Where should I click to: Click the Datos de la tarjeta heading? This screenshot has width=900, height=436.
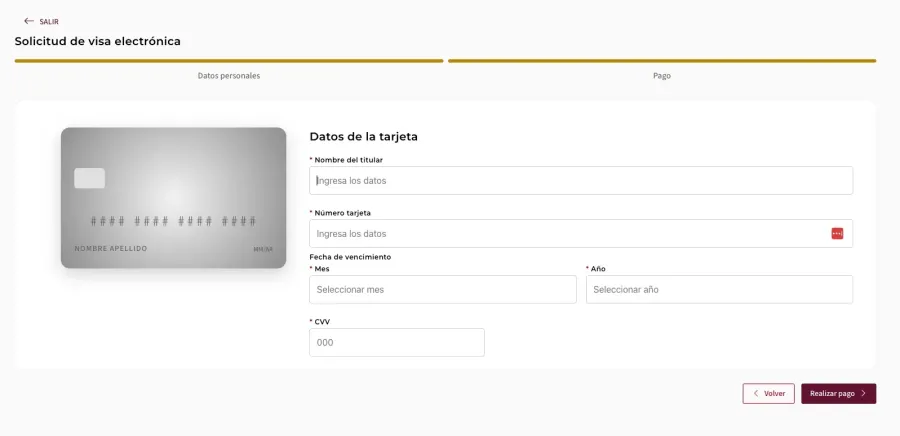pos(363,137)
